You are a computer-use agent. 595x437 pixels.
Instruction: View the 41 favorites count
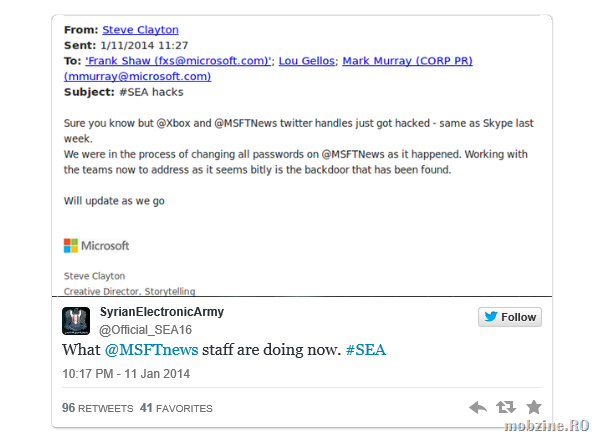tap(176, 408)
